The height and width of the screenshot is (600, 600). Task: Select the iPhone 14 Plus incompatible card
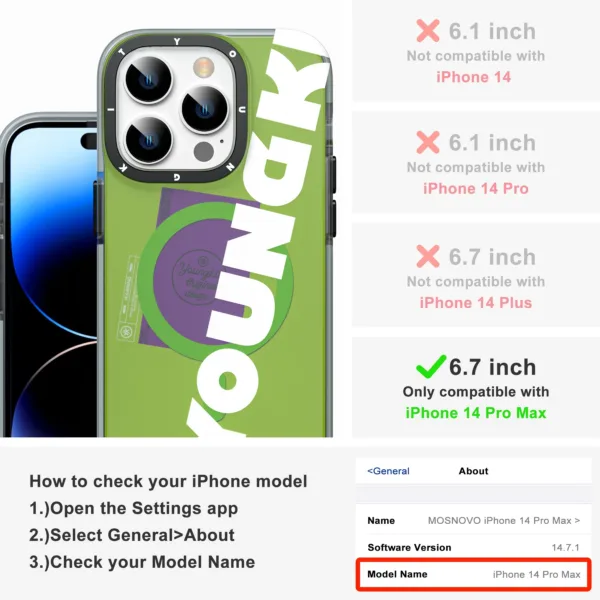tap(476, 274)
